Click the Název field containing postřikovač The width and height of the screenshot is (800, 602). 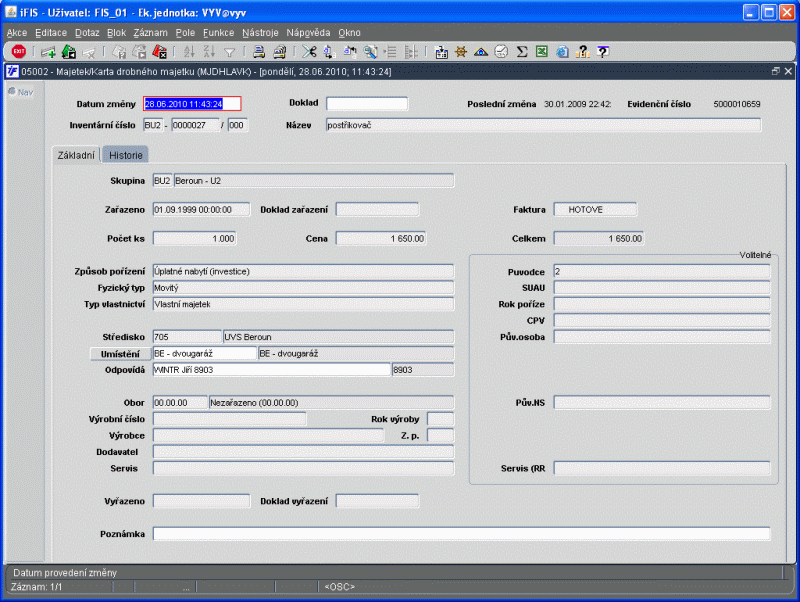click(x=543, y=125)
